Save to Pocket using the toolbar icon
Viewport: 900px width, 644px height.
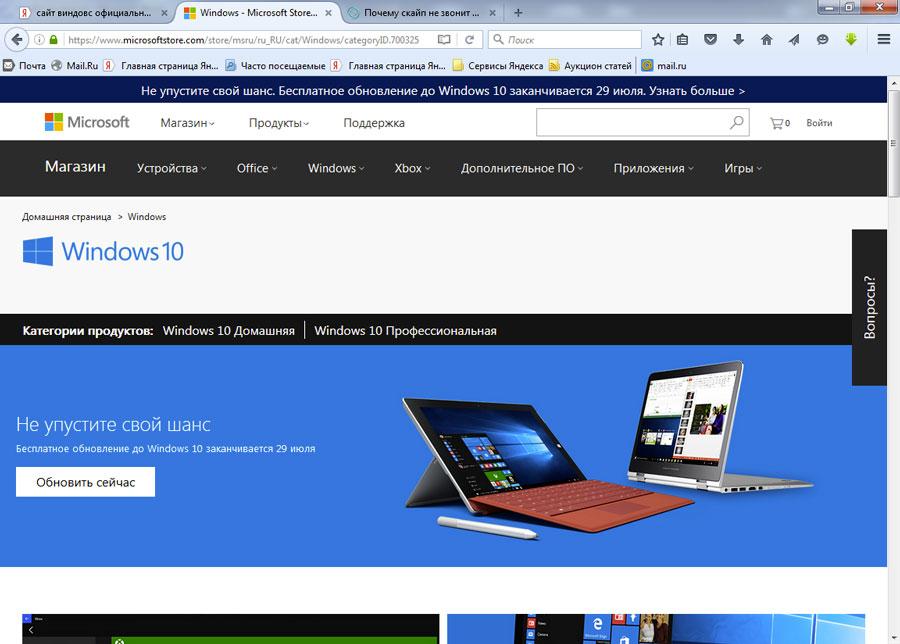tap(711, 40)
